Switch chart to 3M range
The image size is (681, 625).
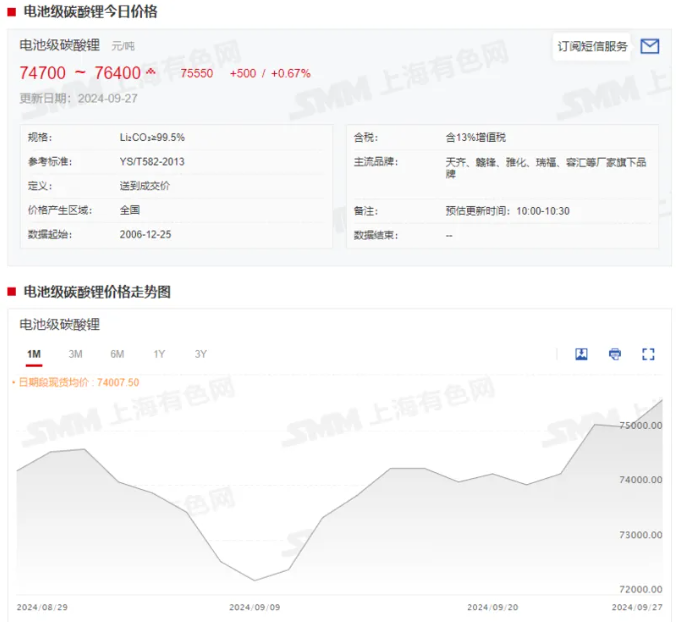point(75,354)
